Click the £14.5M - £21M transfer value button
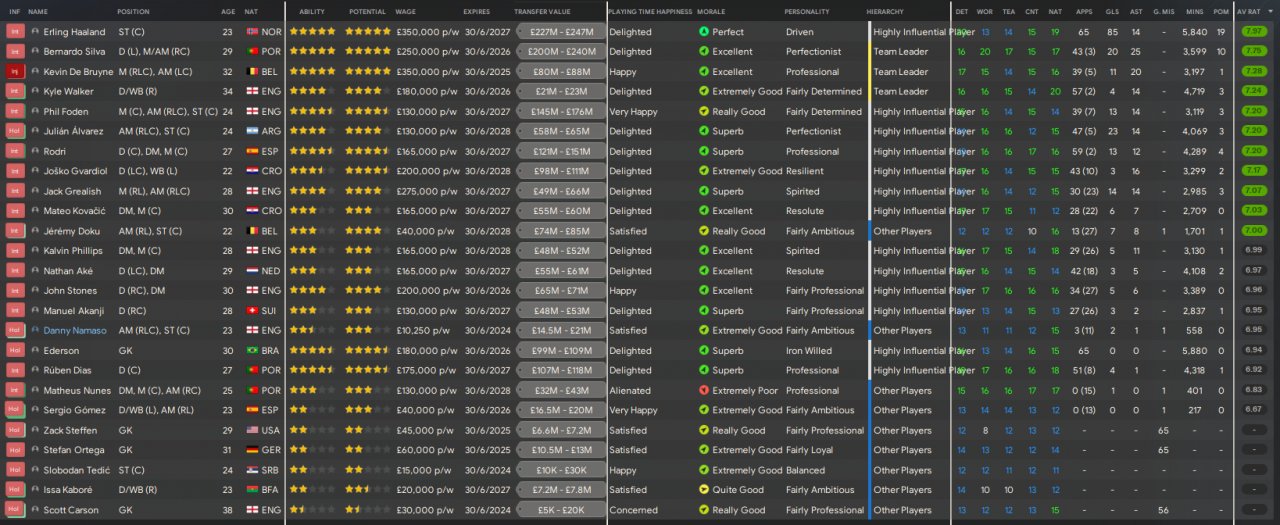The image size is (1280, 525). click(561, 330)
